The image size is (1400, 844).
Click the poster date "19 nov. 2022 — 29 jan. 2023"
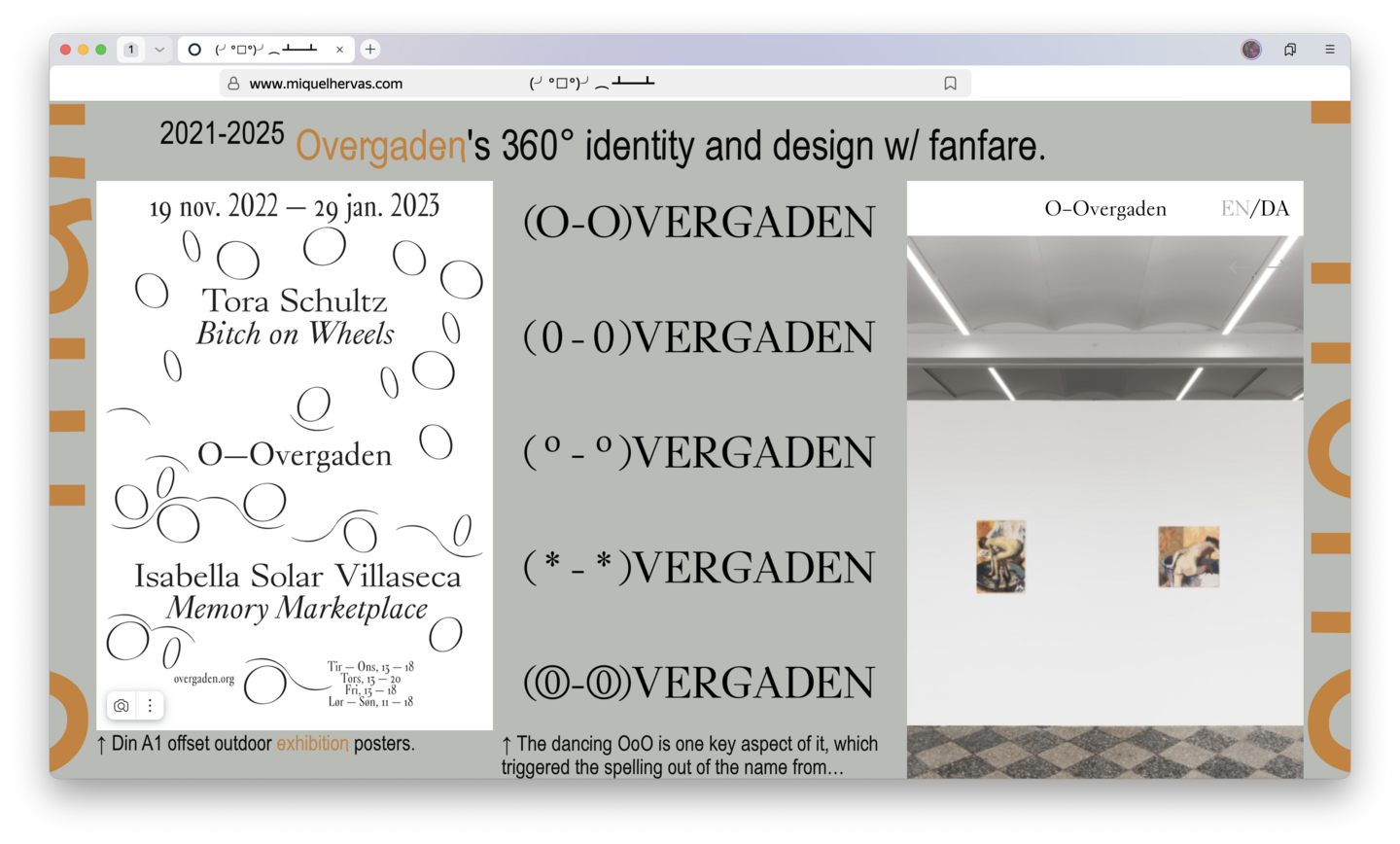(x=295, y=206)
